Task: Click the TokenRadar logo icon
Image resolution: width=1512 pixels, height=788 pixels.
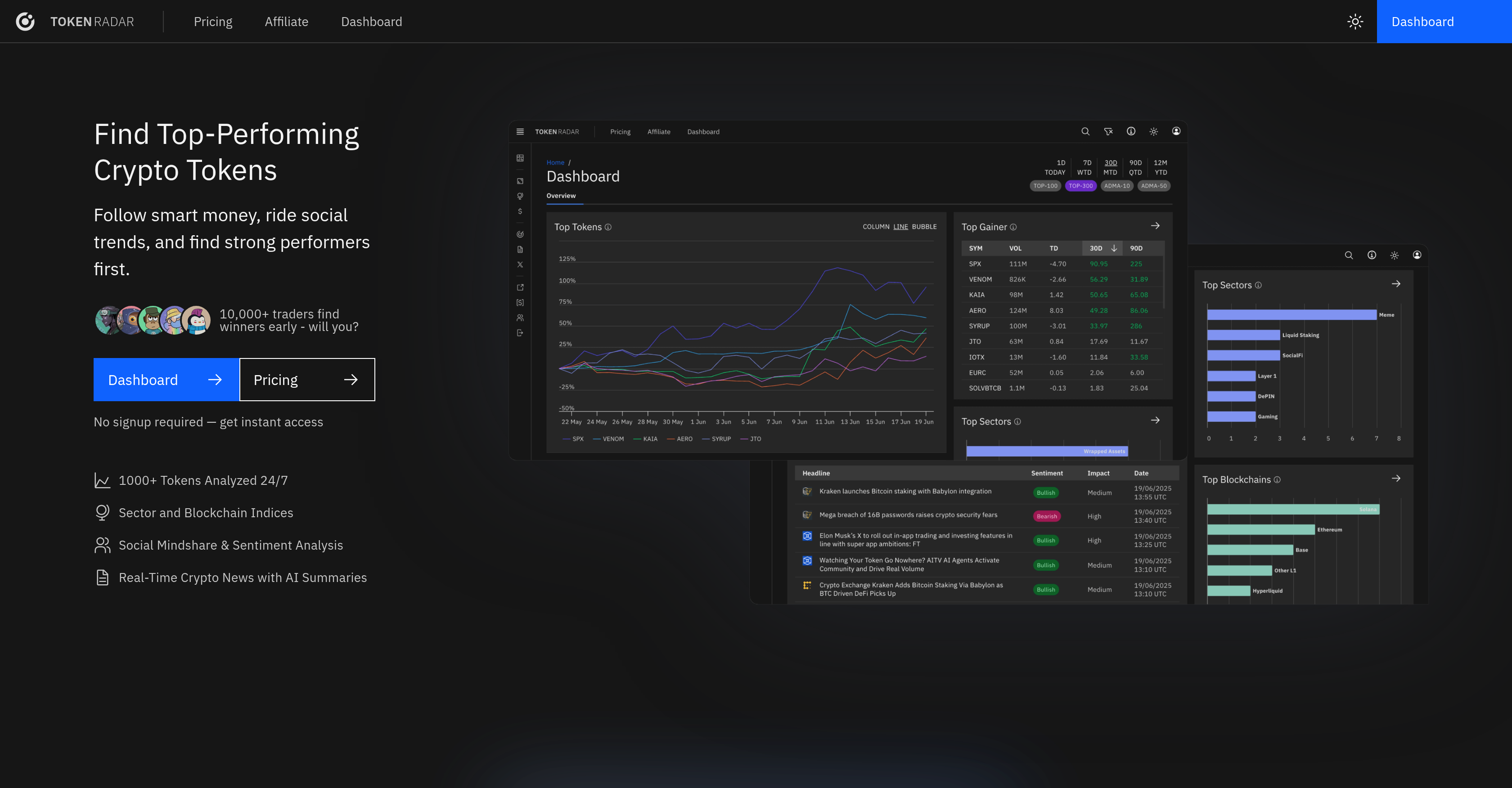Action: point(26,21)
